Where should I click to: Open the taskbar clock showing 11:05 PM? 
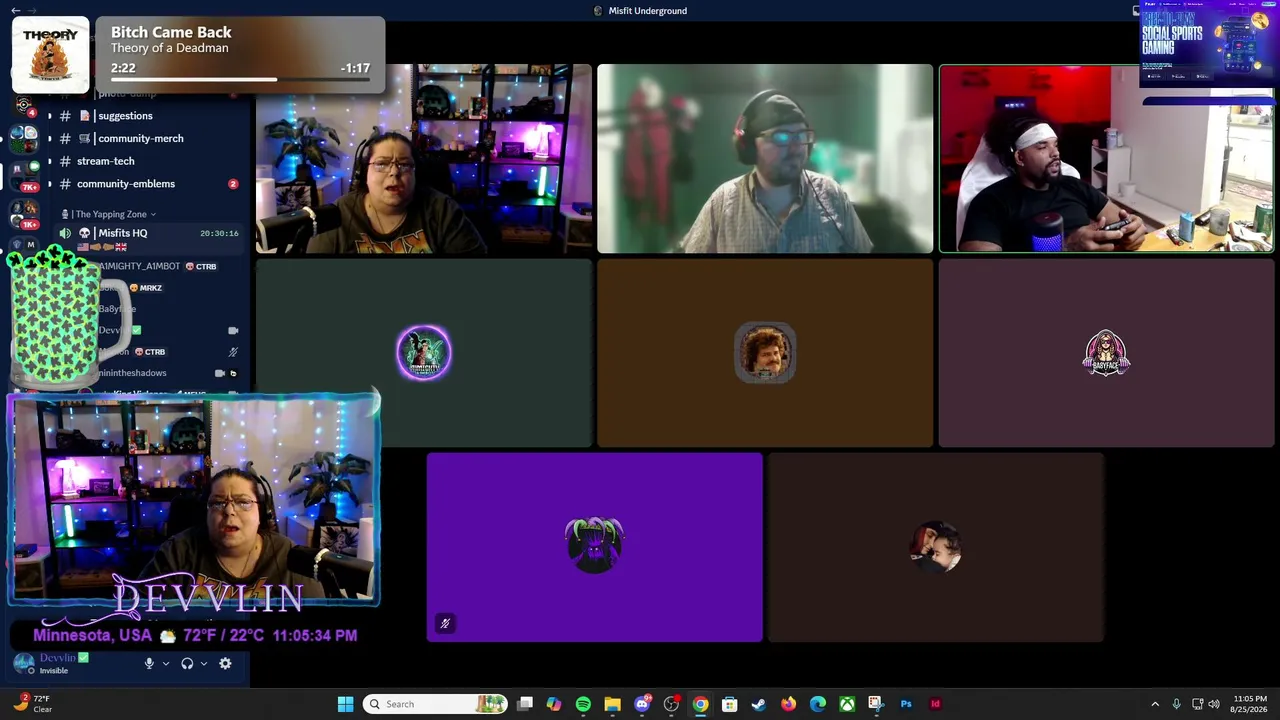click(x=1250, y=704)
